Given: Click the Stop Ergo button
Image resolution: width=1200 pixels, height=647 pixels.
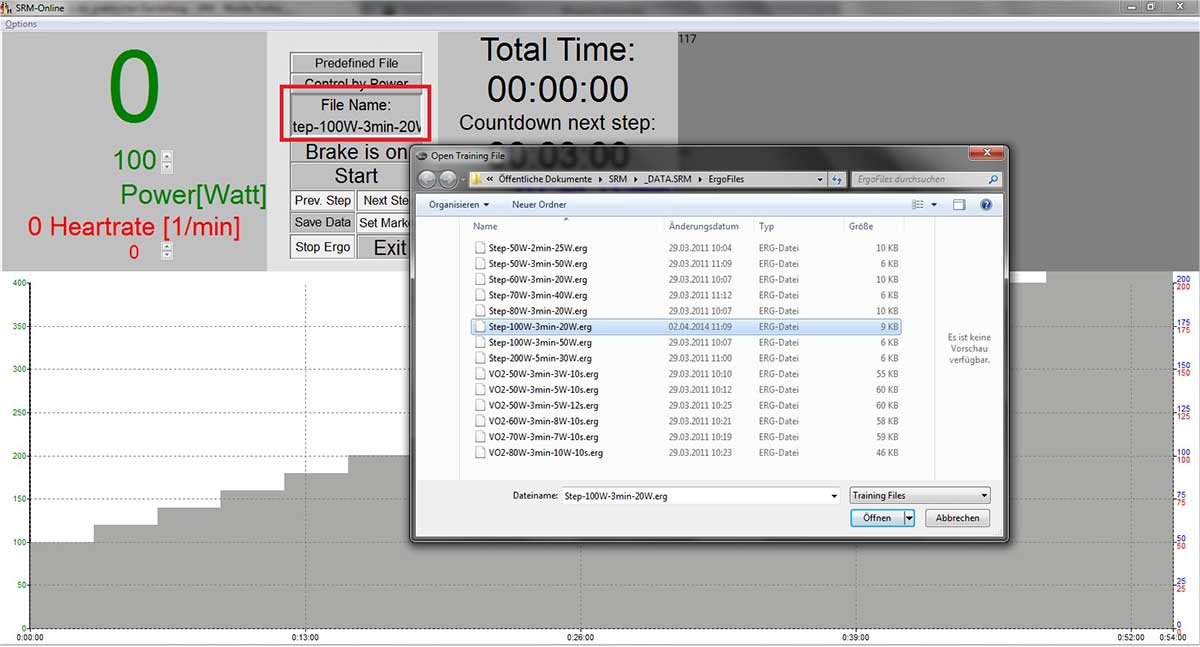Looking at the screenshot, I should coord(322,247).
